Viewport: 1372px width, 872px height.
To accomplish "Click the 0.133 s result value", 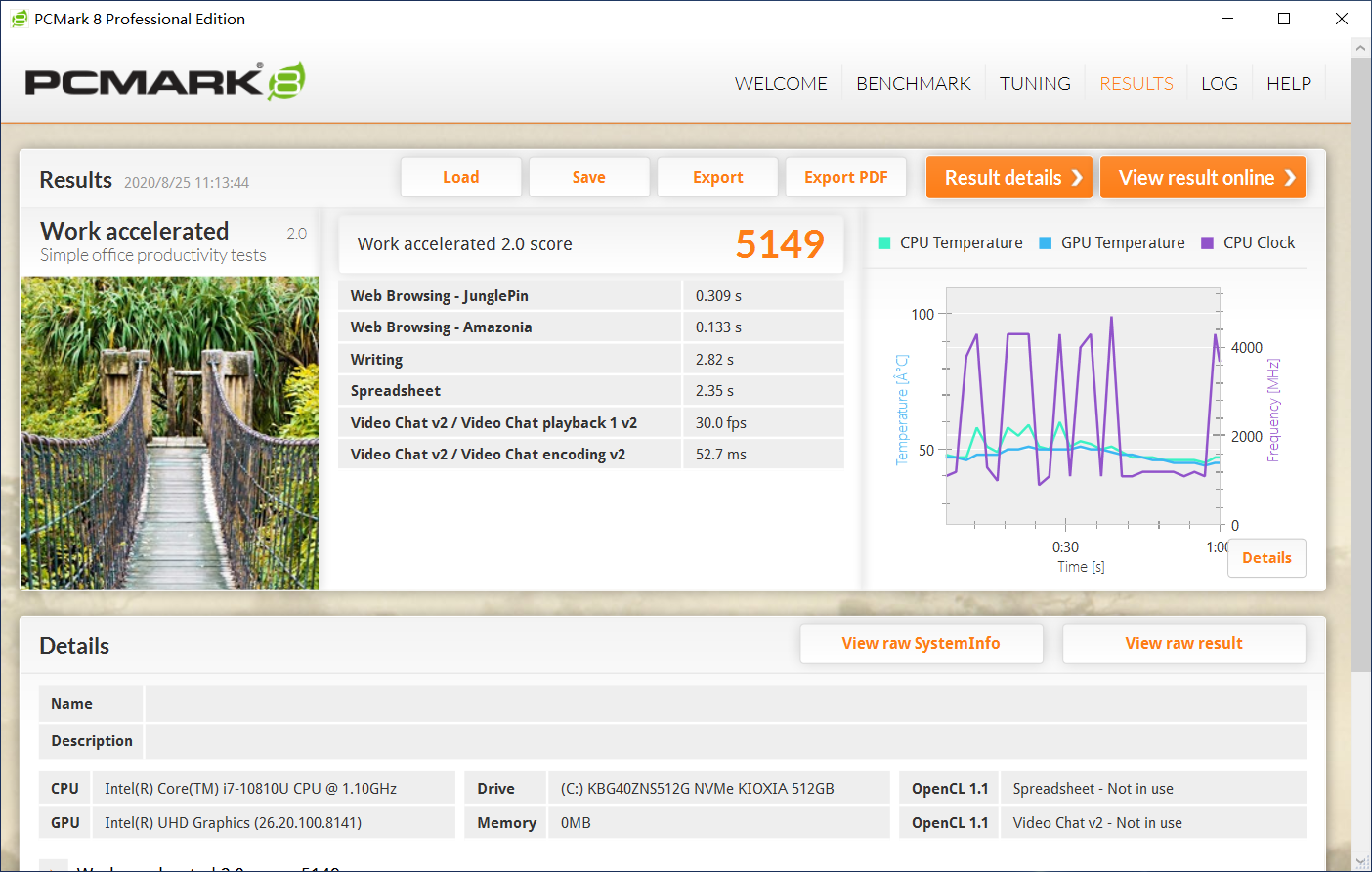I will coord(718,327).
